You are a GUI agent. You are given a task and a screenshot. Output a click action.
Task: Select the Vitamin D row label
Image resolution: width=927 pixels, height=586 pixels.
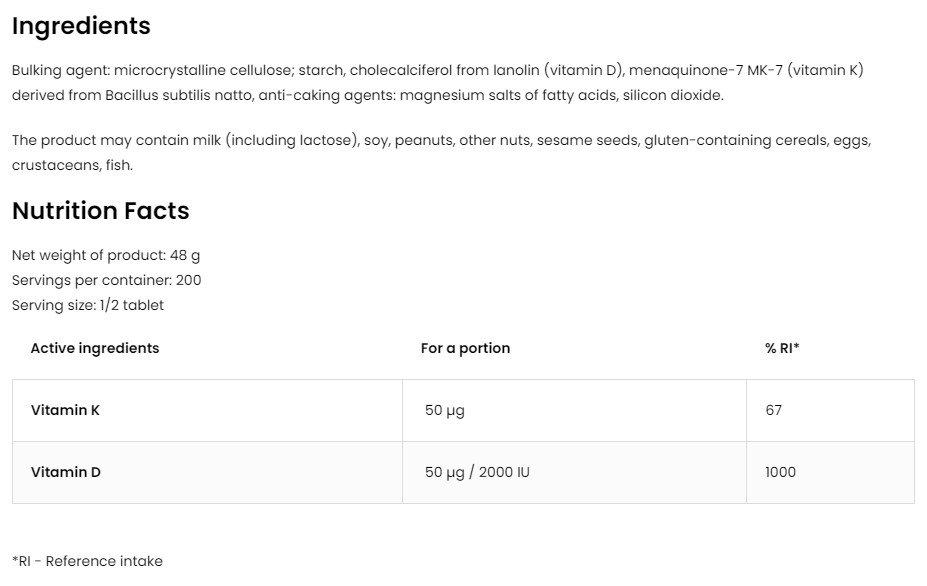(x=66, y=472)
